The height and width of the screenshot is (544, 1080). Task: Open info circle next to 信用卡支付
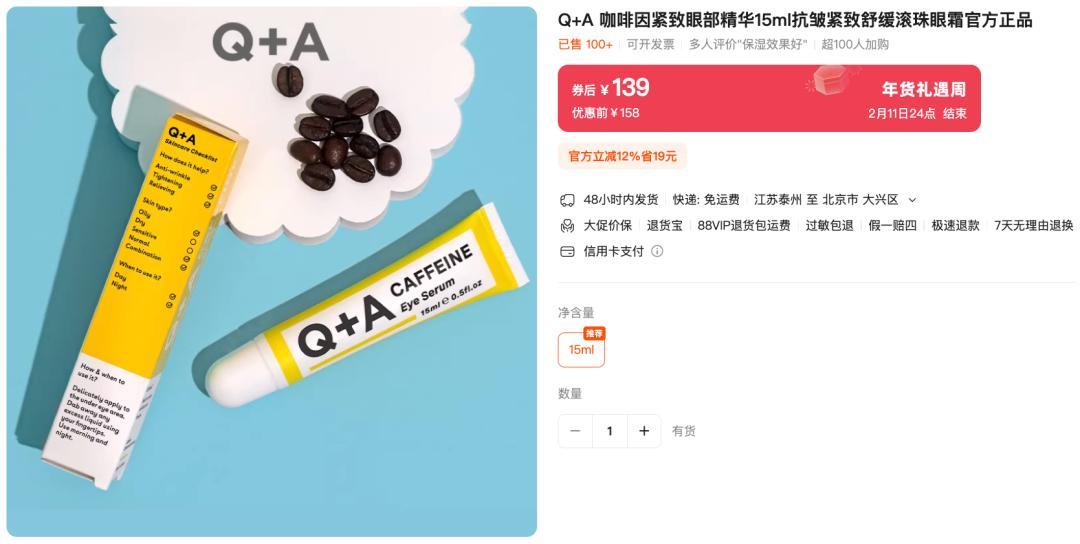[x=657, y=251]
